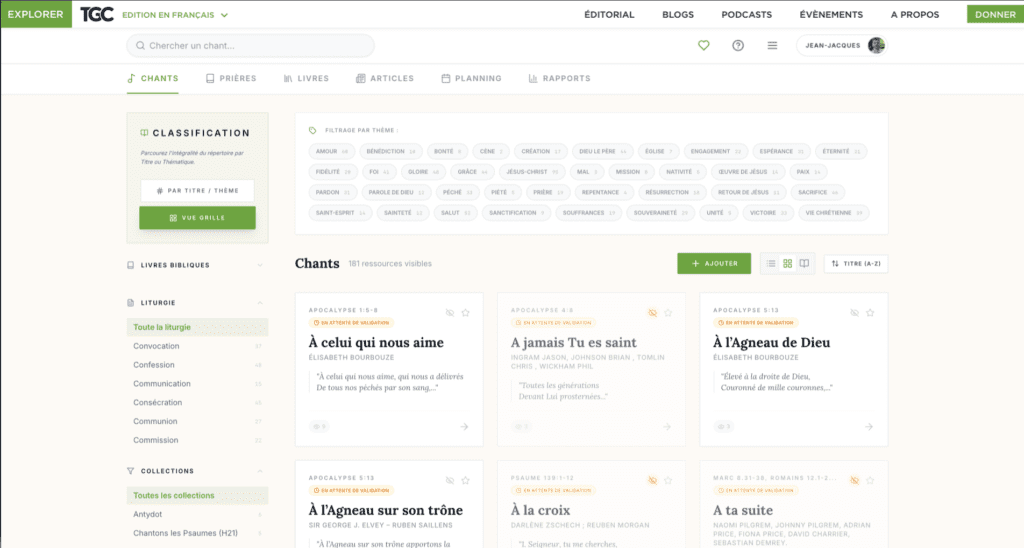Click the green Ajouter button

(x=714, y=264)
